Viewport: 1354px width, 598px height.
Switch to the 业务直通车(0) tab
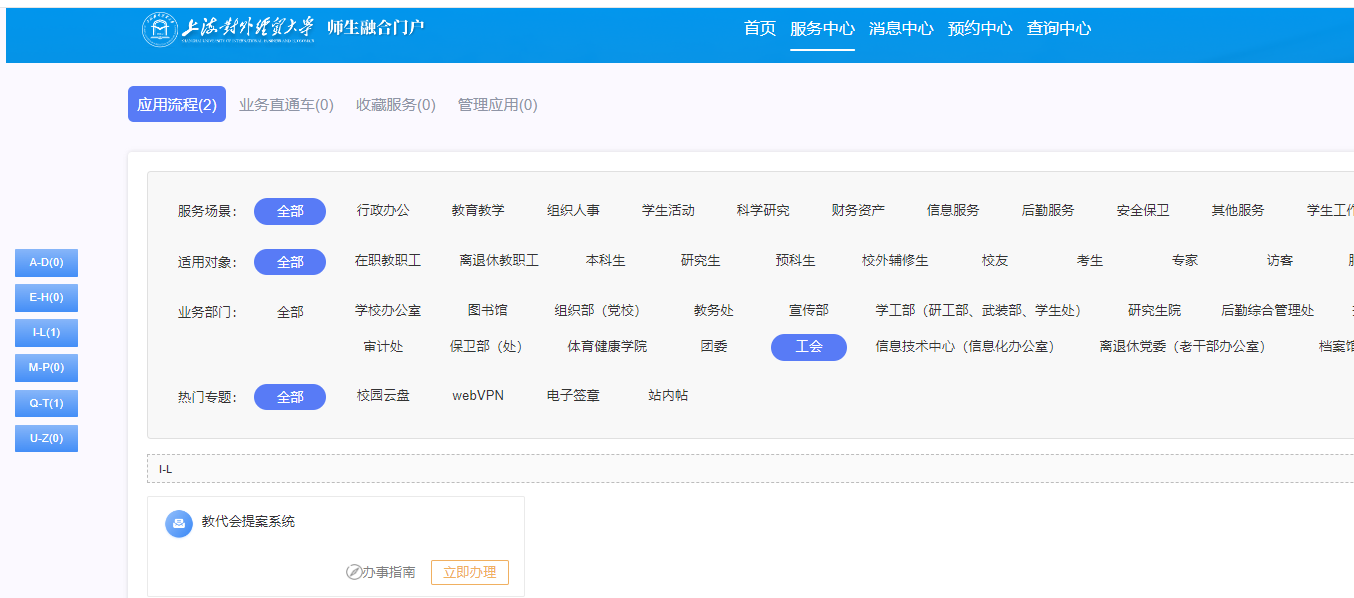tap(286, 105)
